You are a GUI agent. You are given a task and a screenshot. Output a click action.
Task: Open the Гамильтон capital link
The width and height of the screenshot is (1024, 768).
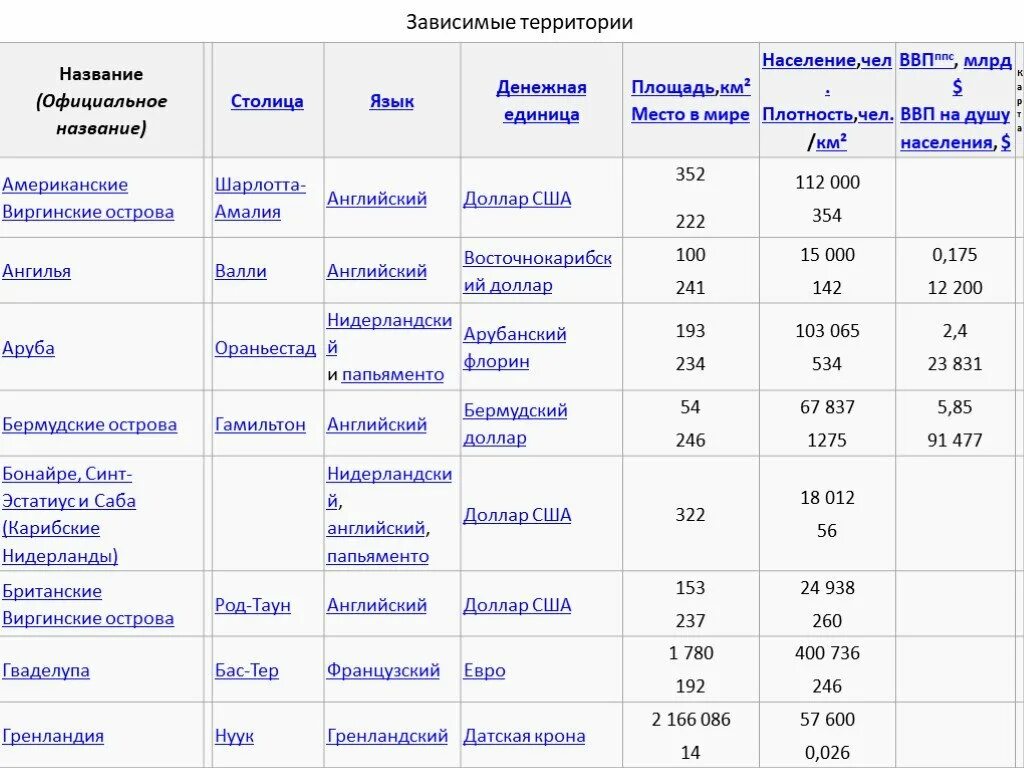pyautogui.click(x=260, y=424)
